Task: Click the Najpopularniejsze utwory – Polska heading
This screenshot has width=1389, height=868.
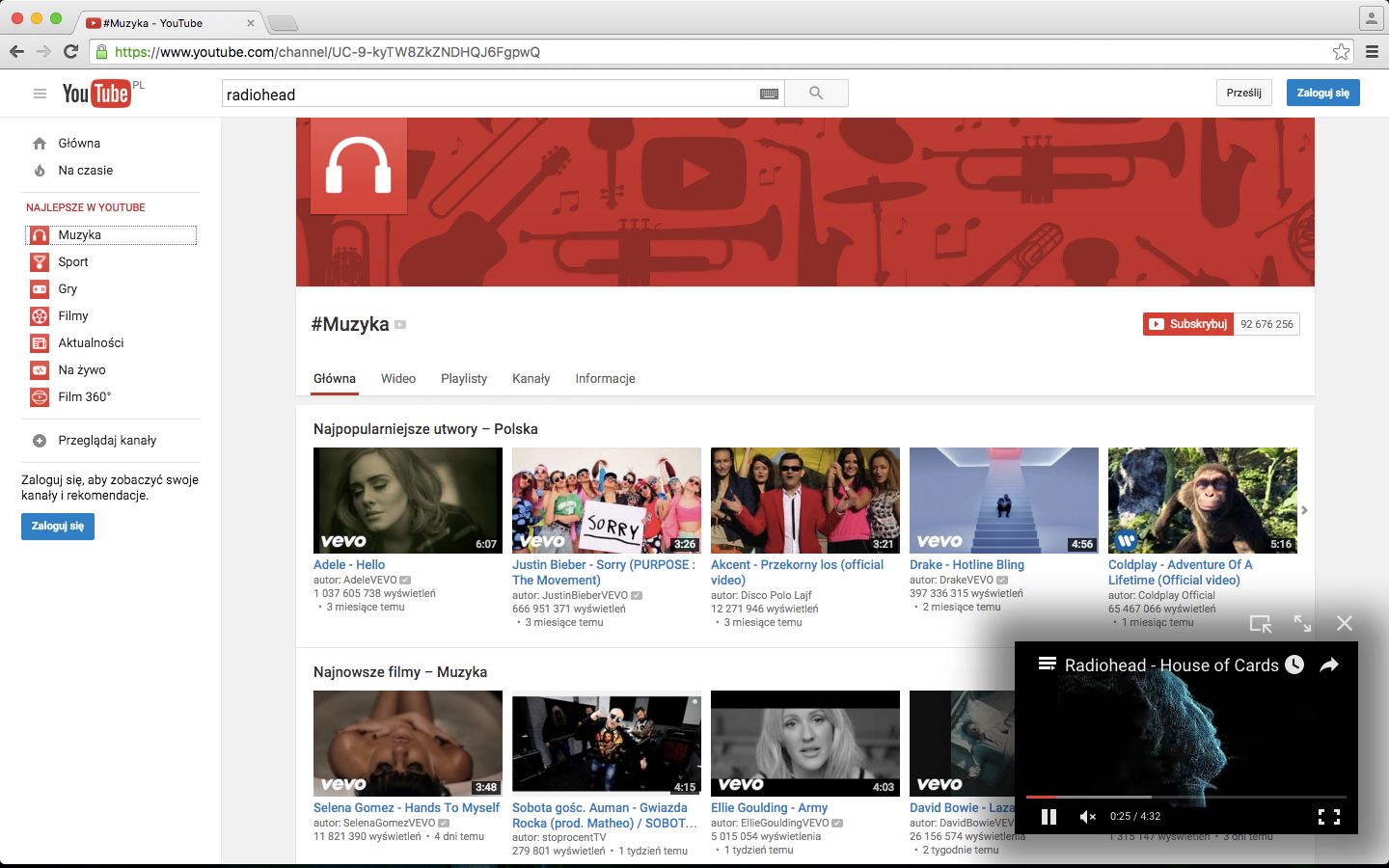Action: (x=425, y=429)
